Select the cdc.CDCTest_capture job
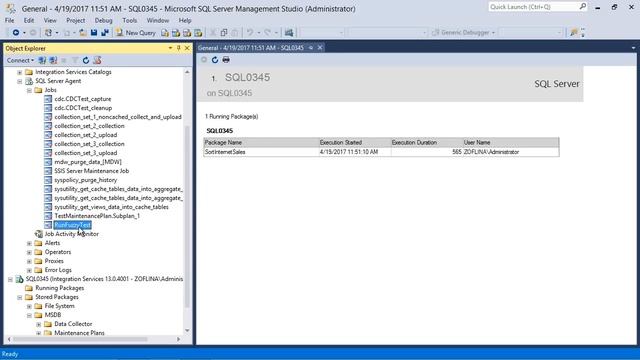Viewport: 640px width, 360px height. coord(83,99)
